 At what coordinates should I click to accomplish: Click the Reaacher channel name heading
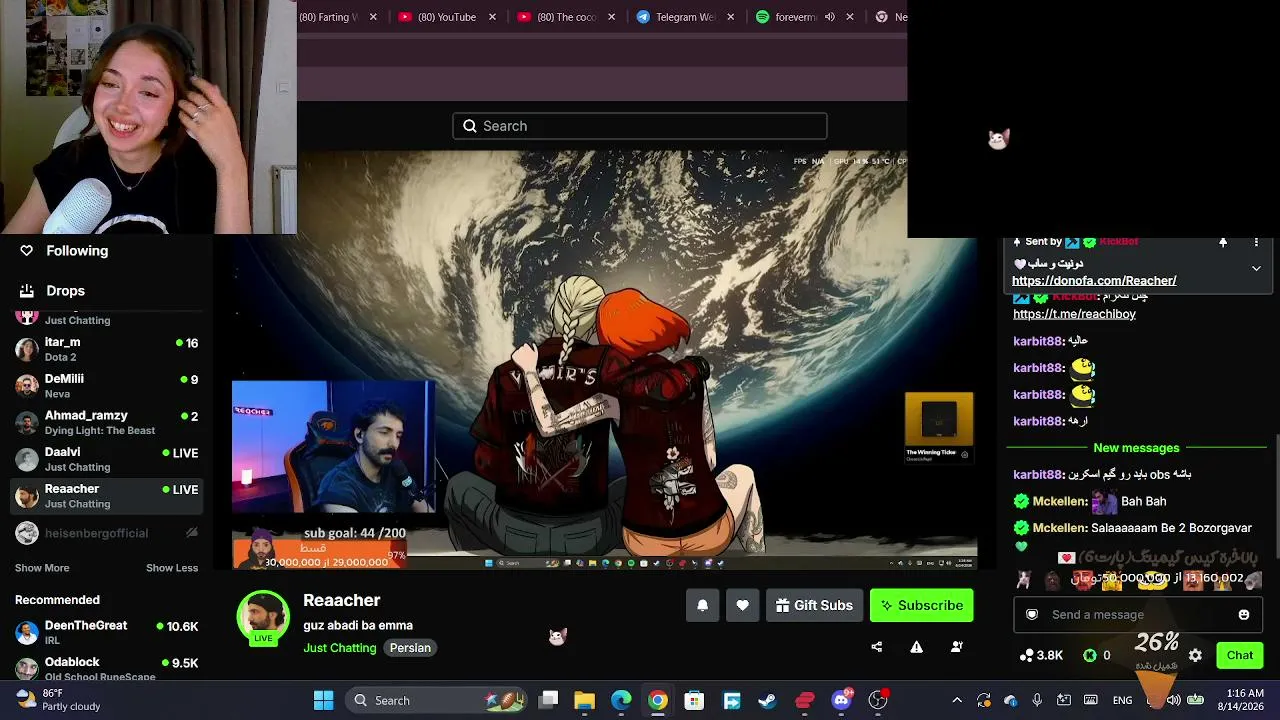pos(342,600)
